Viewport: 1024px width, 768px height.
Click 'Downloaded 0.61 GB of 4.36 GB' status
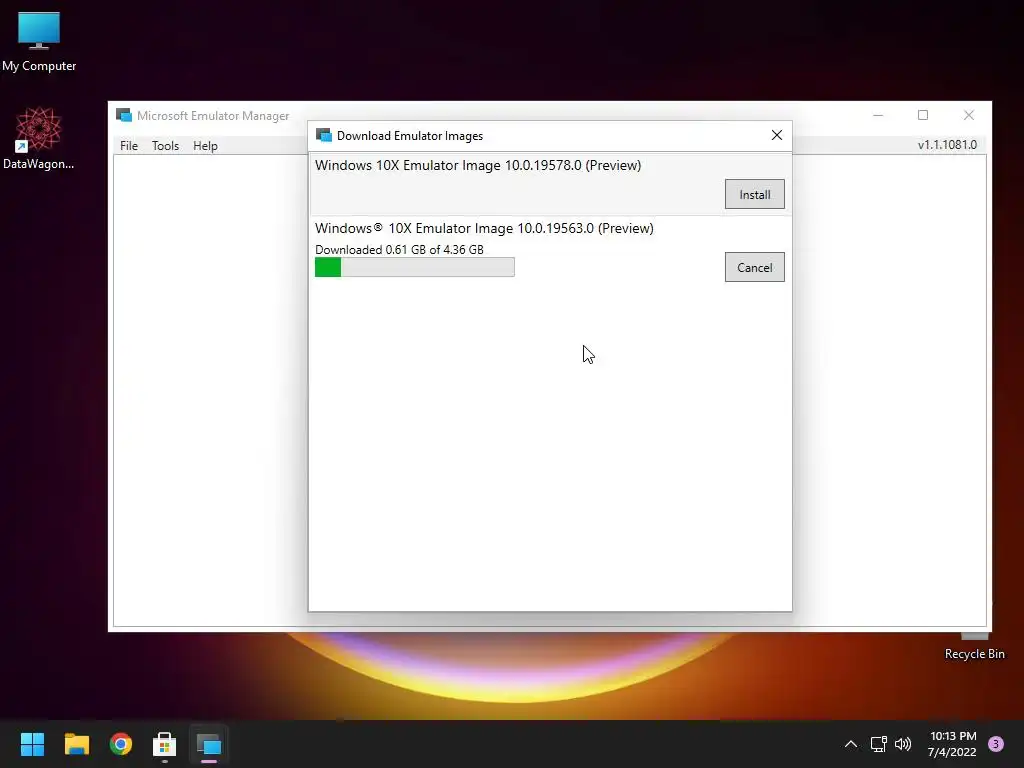[399, 249]
